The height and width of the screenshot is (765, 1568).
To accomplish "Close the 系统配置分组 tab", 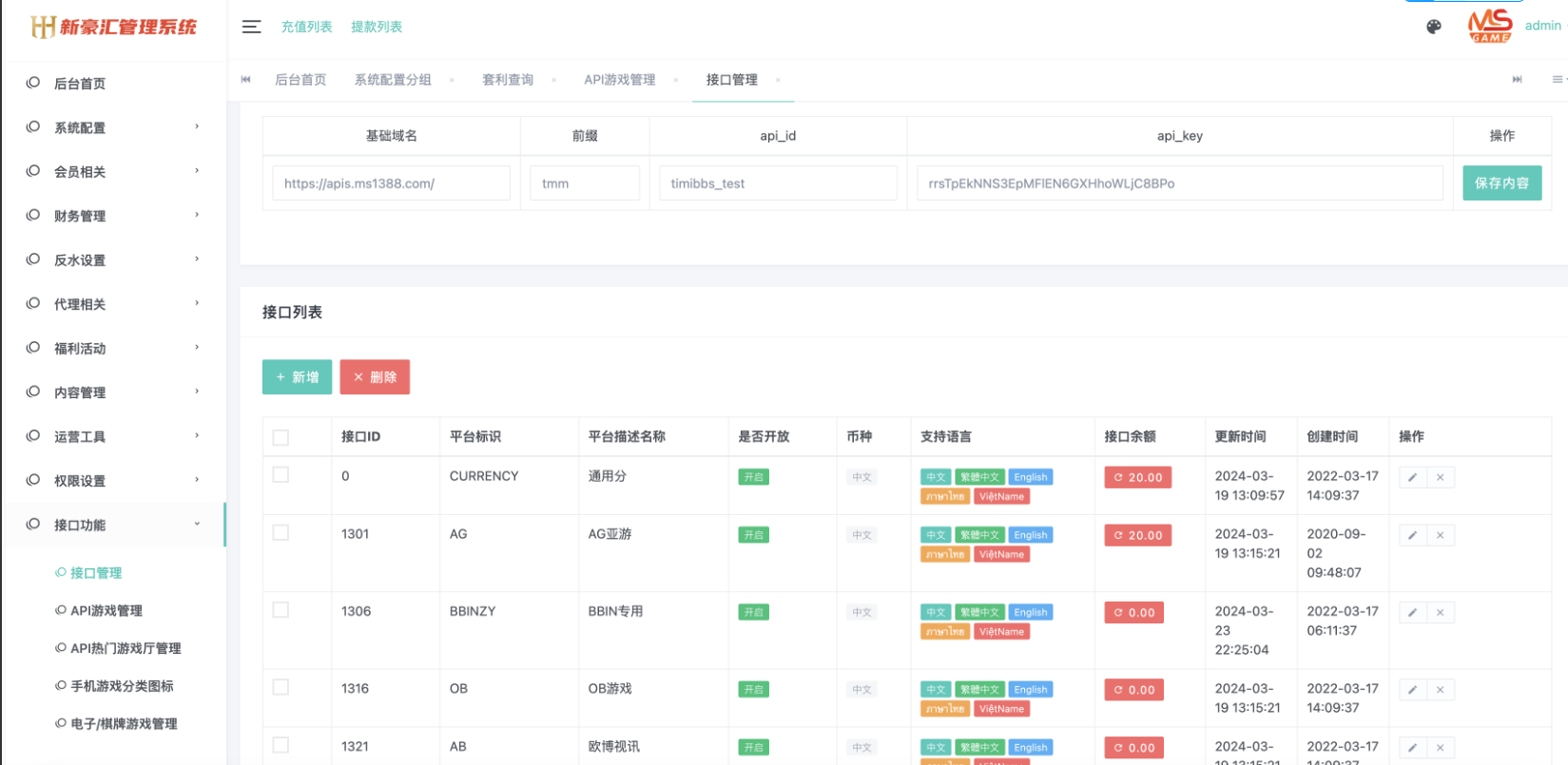I will point(452,81).
